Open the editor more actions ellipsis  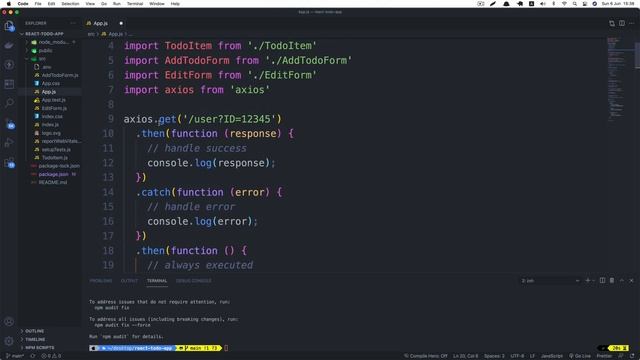click(x=631, y=23)
